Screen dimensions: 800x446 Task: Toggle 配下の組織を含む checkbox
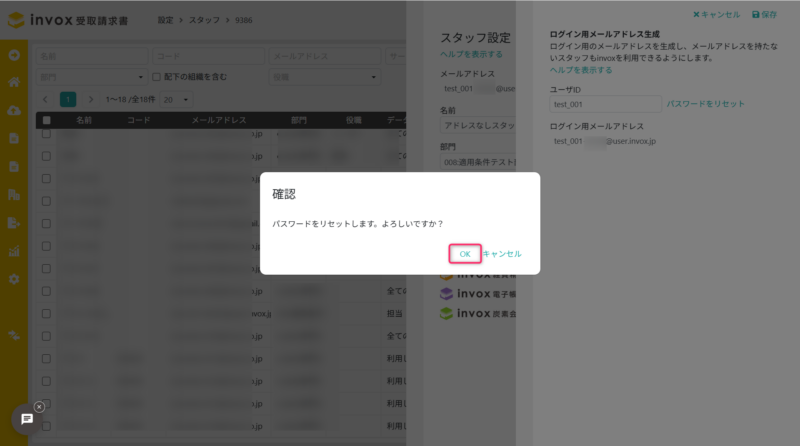coord(157,77)
